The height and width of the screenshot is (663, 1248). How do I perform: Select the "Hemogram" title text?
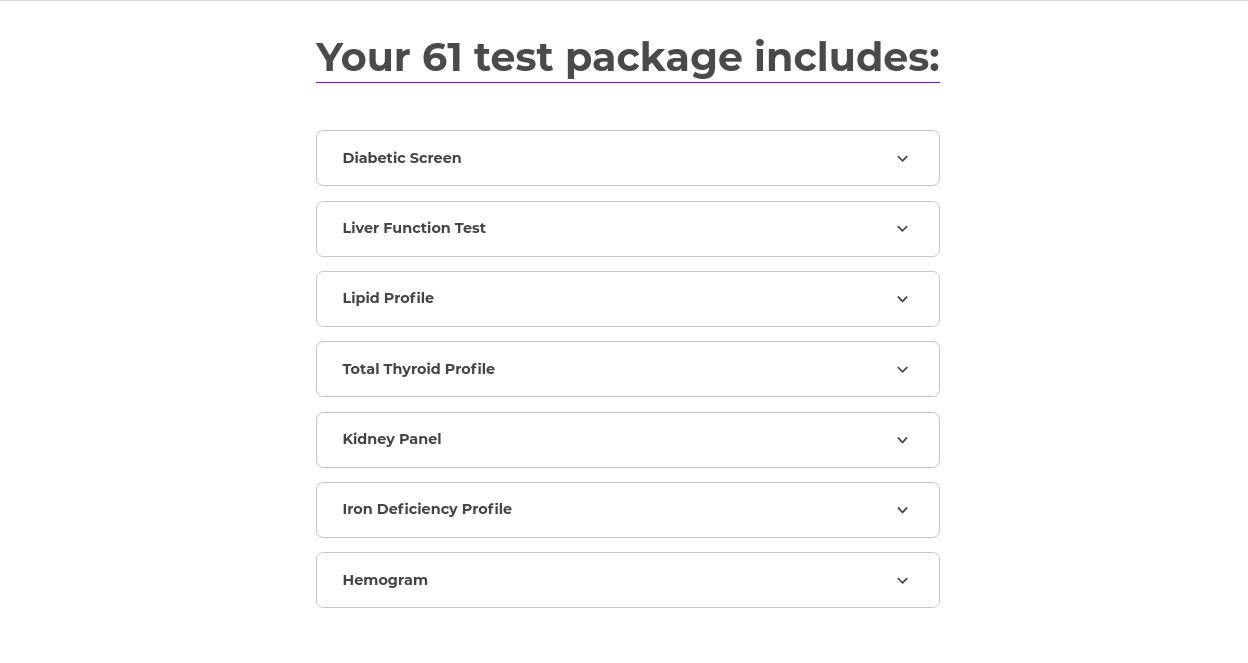[x=385, y=580]
